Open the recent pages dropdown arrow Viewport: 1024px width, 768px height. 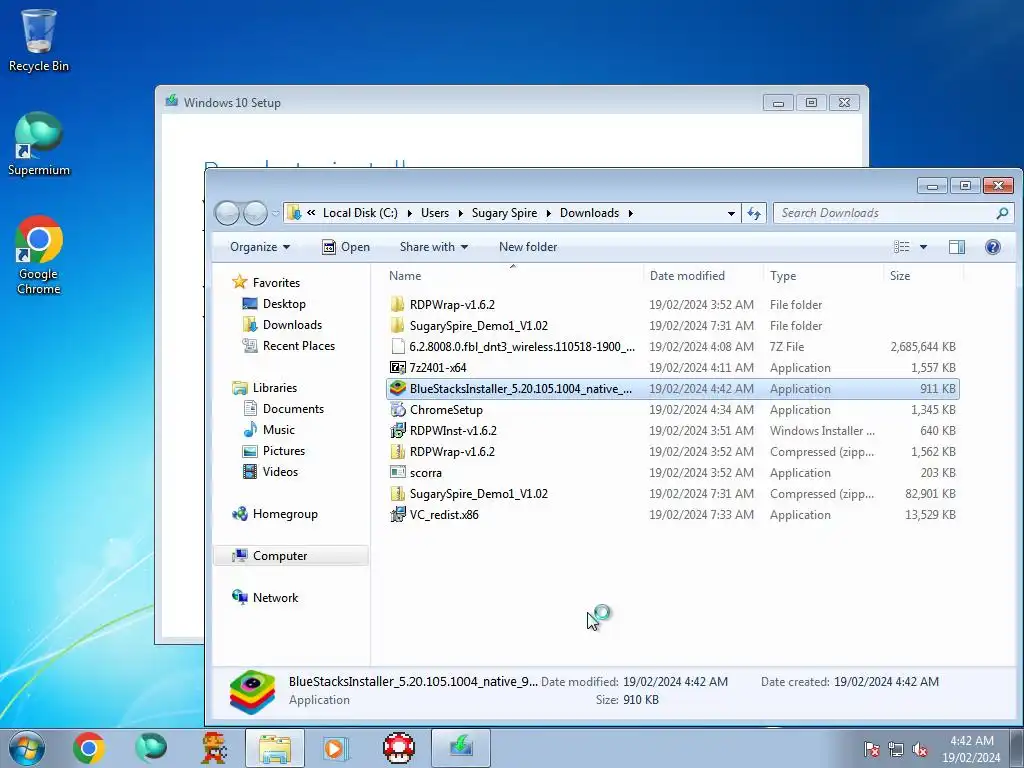click(276, 213)
